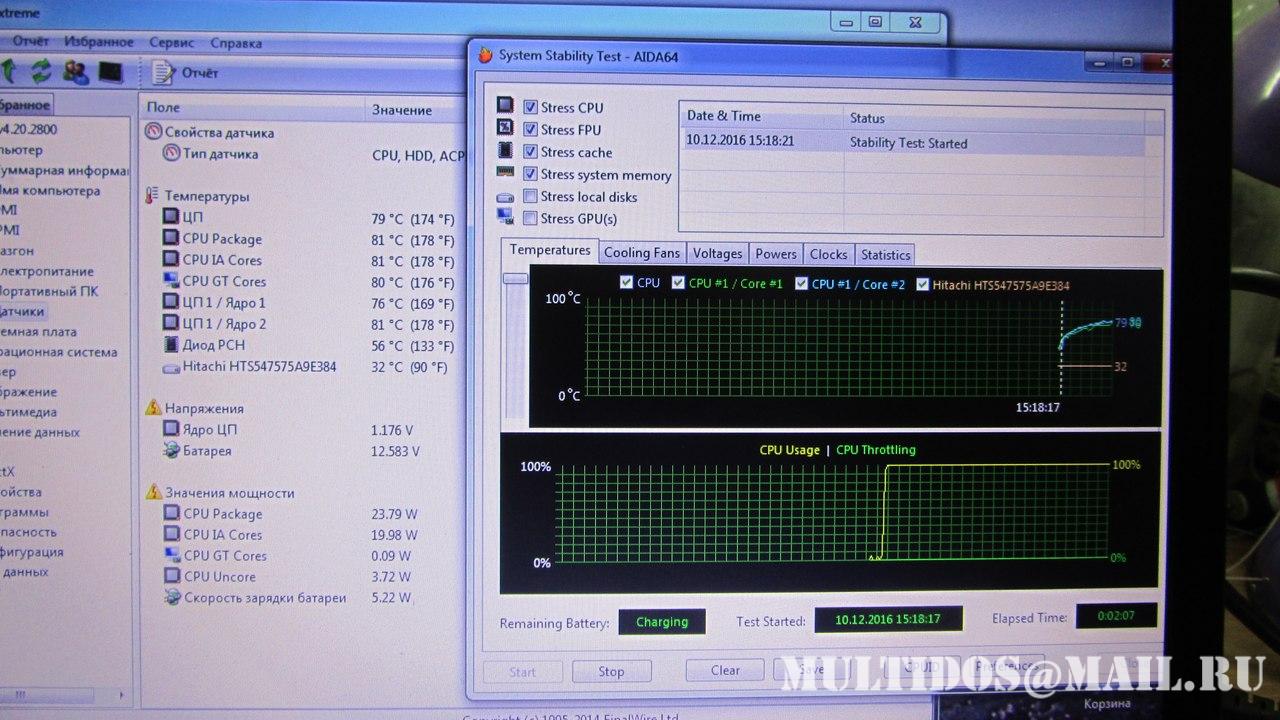Click the green refresh arrows toolbar icon
The height and width of the screenshot is (720, 1280).
pos(41,71)
